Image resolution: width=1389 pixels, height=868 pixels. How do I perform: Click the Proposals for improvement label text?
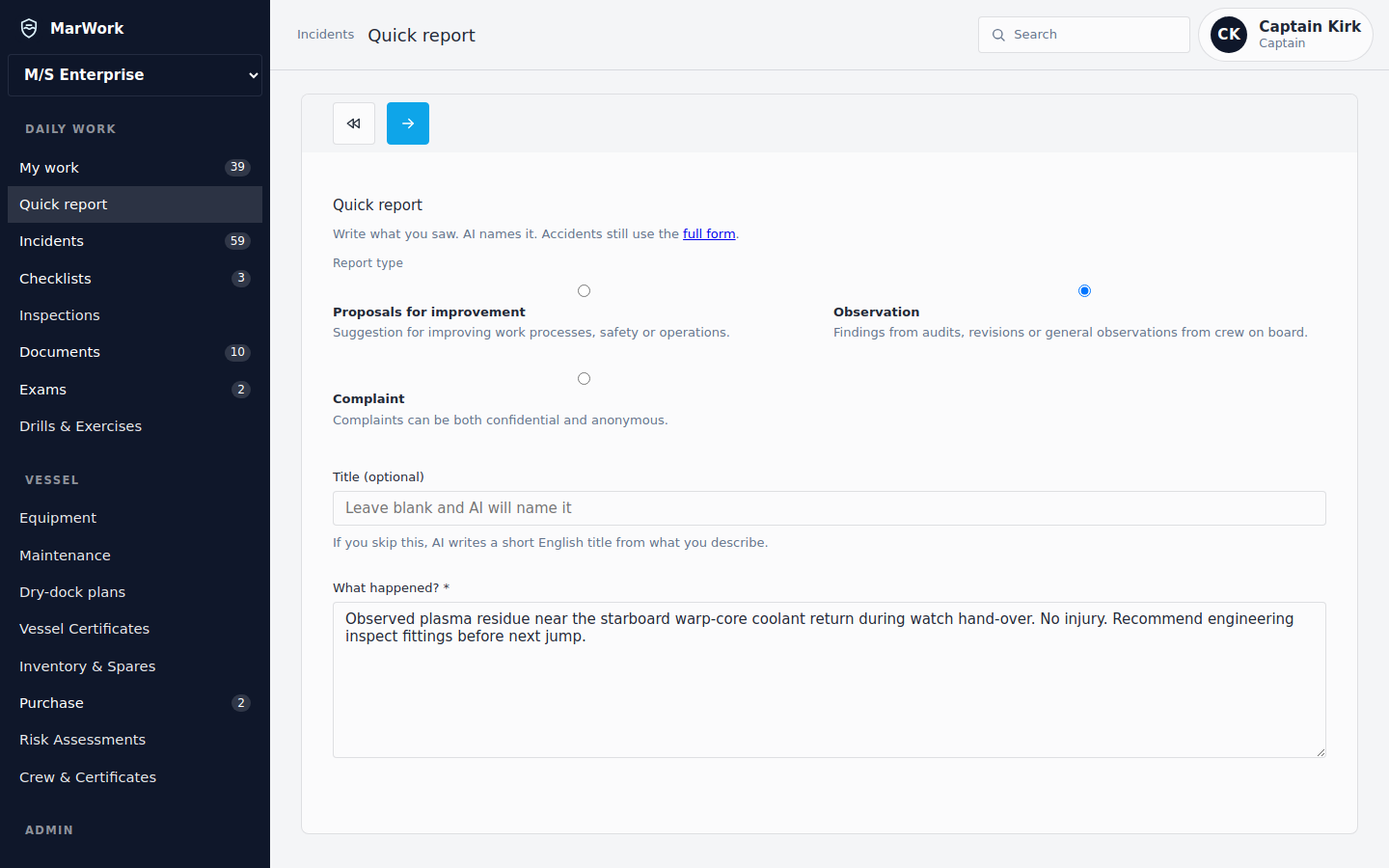tap(429, 312)
